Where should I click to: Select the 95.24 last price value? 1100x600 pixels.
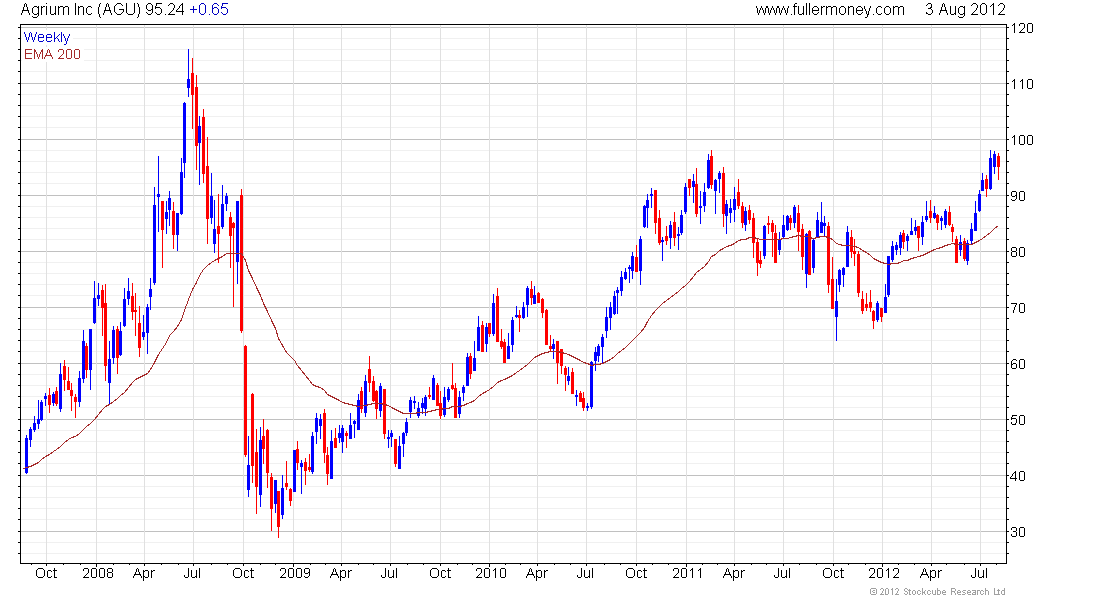(x=166, y=10)
